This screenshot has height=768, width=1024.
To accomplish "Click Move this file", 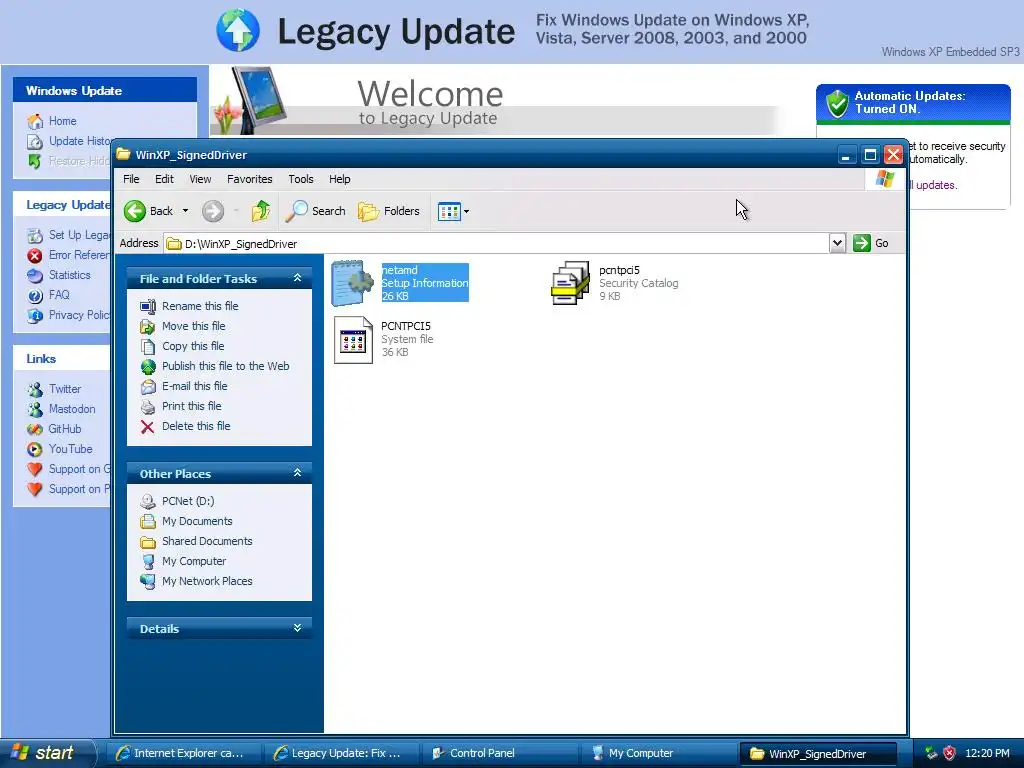I will point(193,326).
